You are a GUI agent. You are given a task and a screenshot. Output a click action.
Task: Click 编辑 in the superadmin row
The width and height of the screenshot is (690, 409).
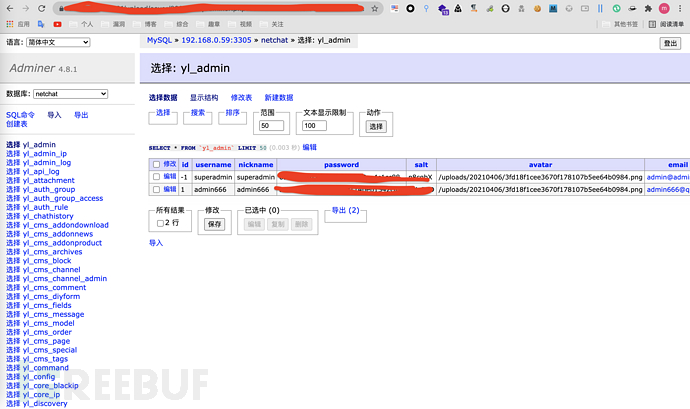tap(170, 177)
